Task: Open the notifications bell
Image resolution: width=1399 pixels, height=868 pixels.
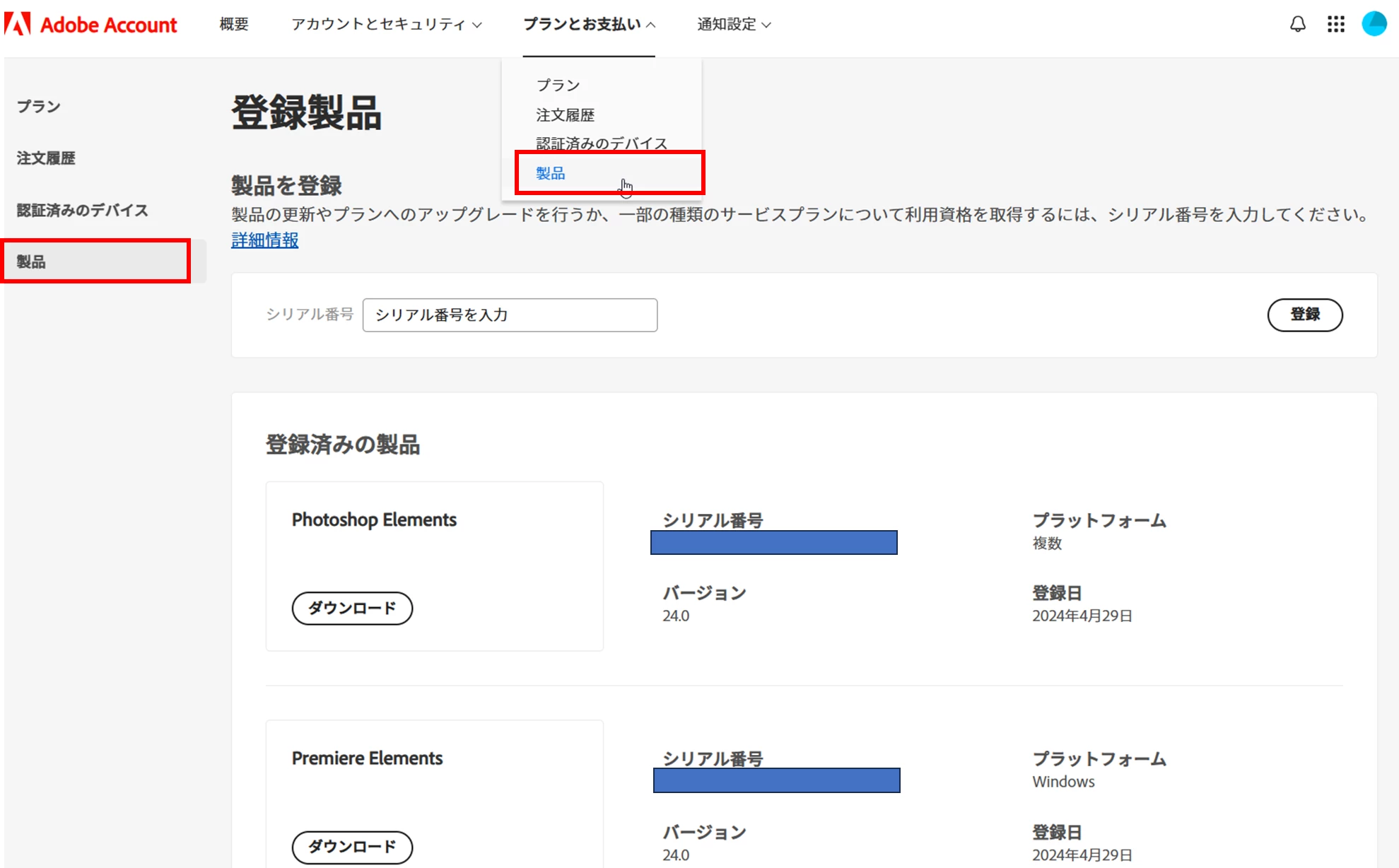Action: pyautogui.click(x=1297, y=24)
